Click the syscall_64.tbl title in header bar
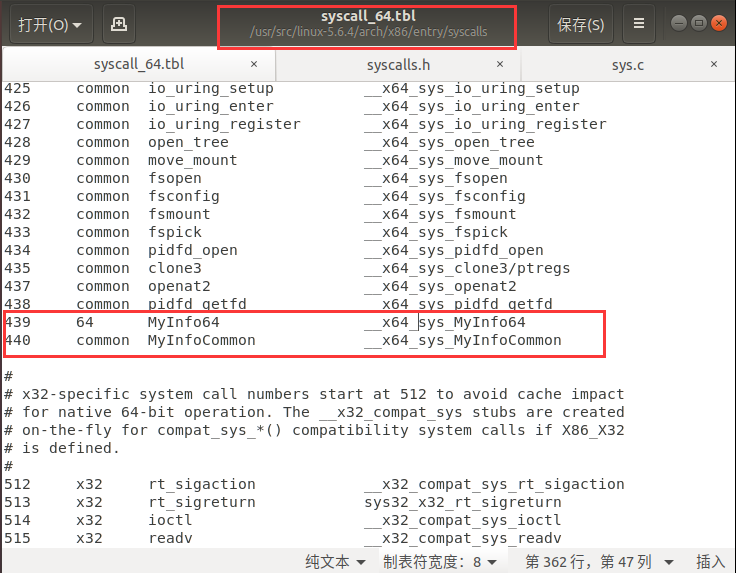Image resolution: width=736 pixels, height=573 pixels. click(x=368, y=16)
